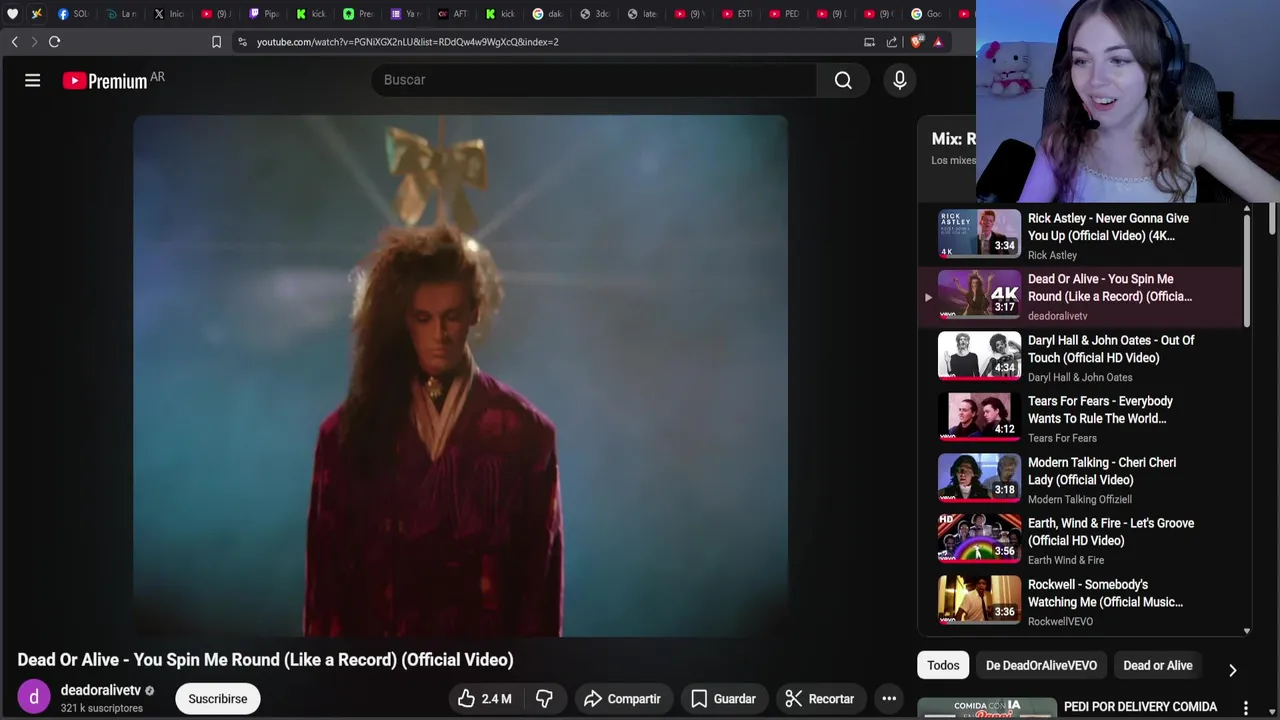Screen dimensions: 1280x720
Task: Switch to the X Inici tab
Action: (x=169, y=14)
